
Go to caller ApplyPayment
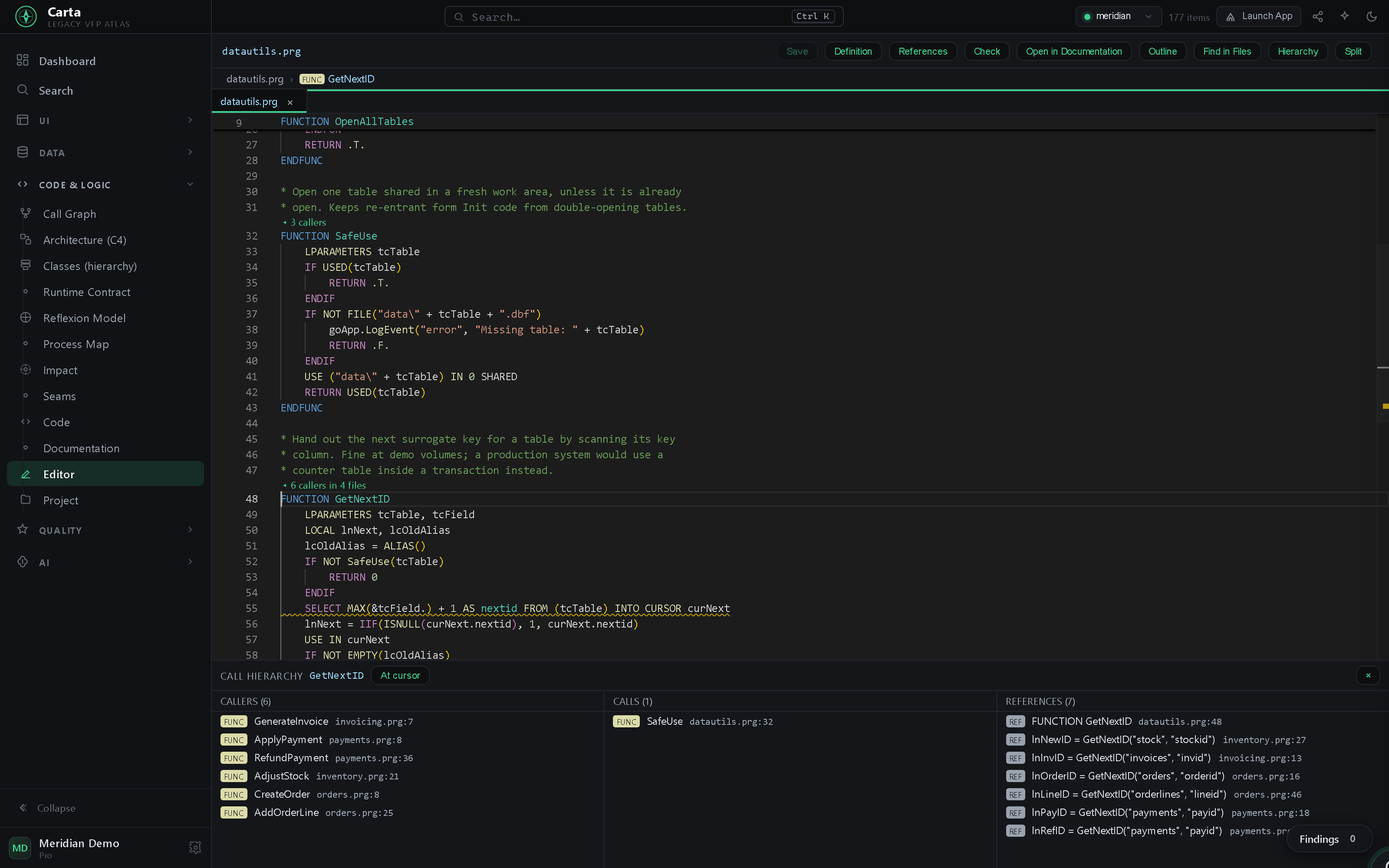[x=311, y=740]
